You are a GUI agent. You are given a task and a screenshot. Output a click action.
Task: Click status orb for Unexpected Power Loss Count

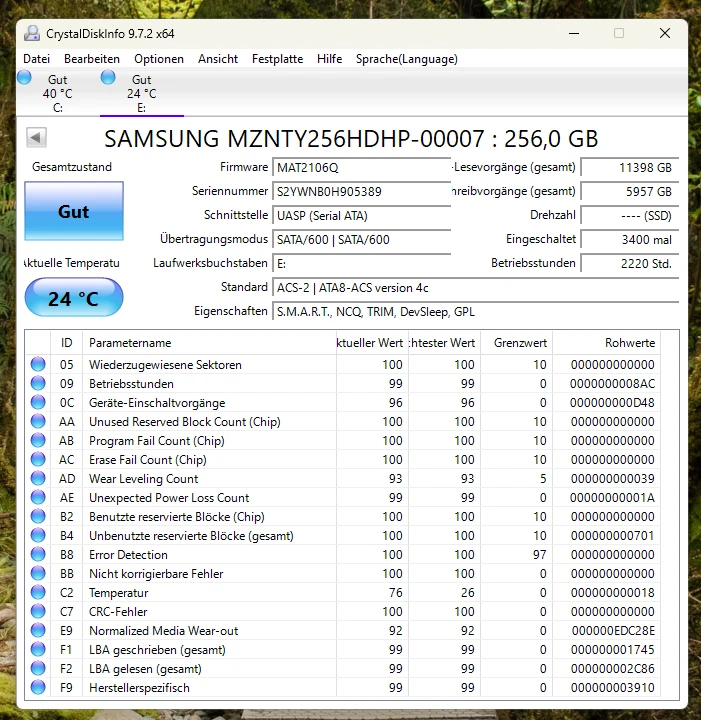click(x=38, y=497)
